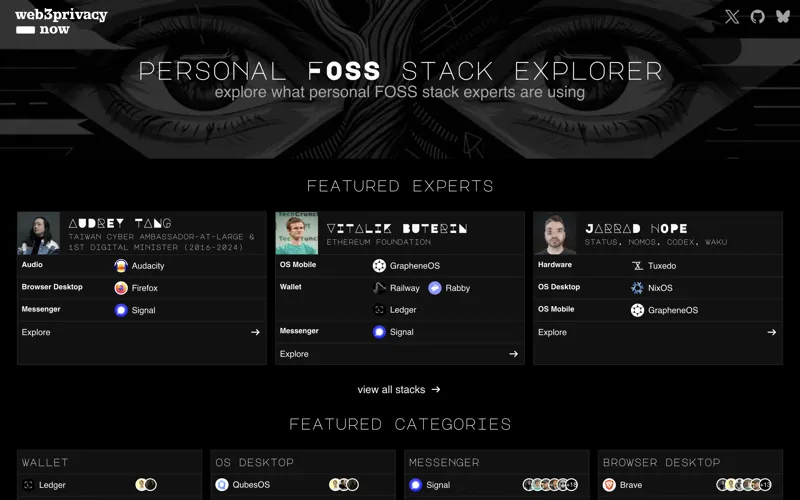Click the NixOS snowflake icon

[x=637, y=288]
